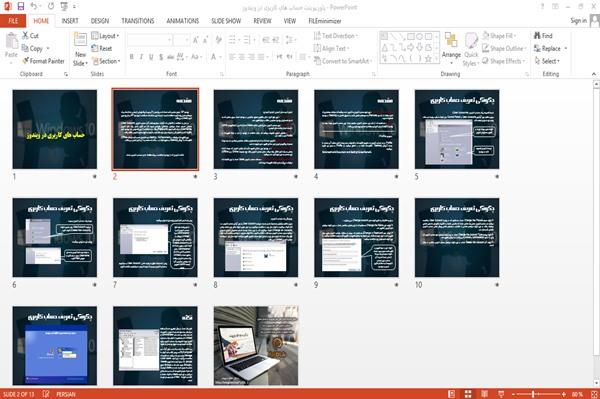600x399 pixels.
Task: Open the FILE tab
Action: tap(13, 21)
